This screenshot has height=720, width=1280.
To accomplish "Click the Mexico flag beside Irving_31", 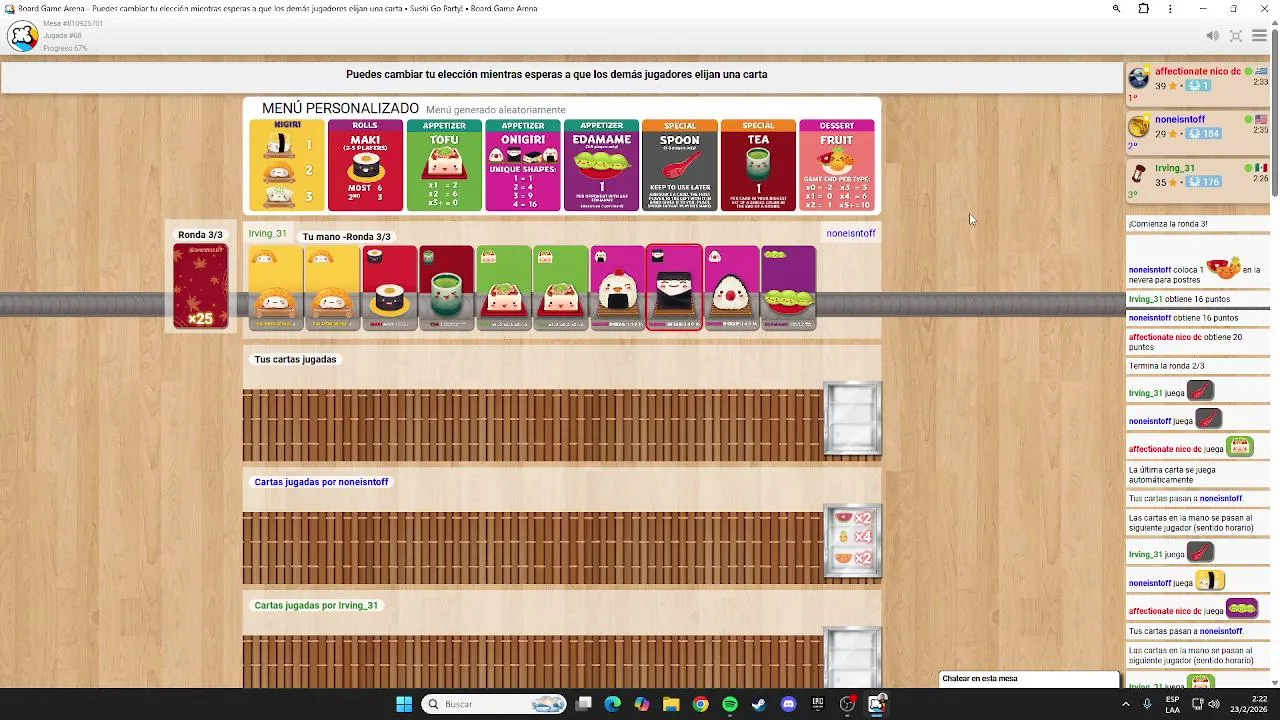I will click(1262, 168).
